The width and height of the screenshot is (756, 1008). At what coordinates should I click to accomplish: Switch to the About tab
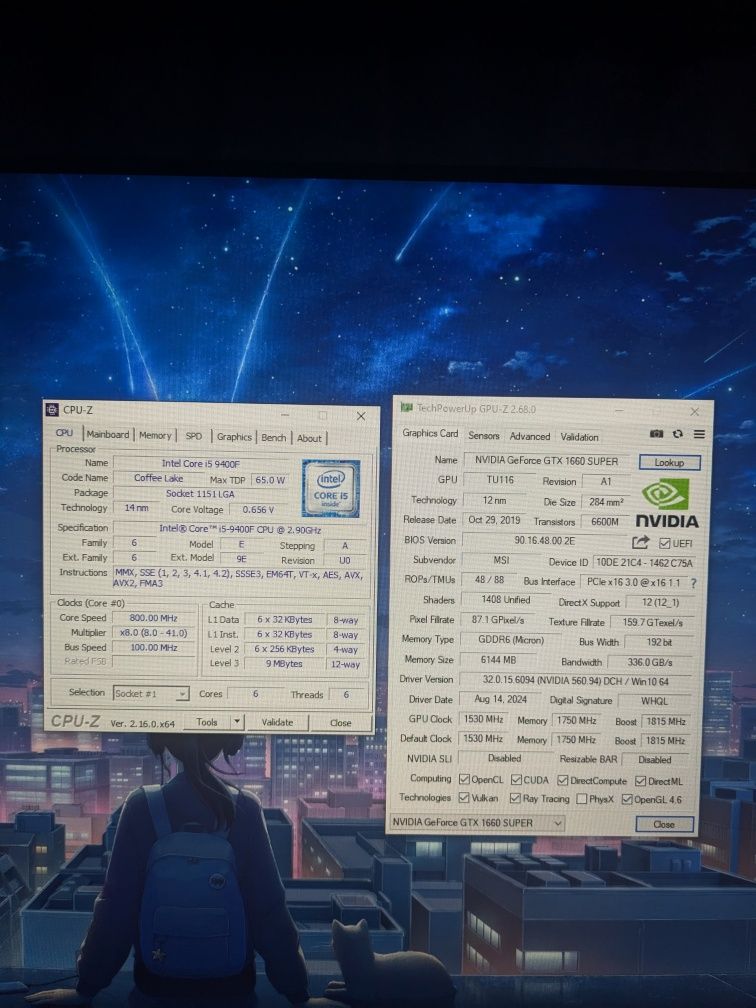309,438
